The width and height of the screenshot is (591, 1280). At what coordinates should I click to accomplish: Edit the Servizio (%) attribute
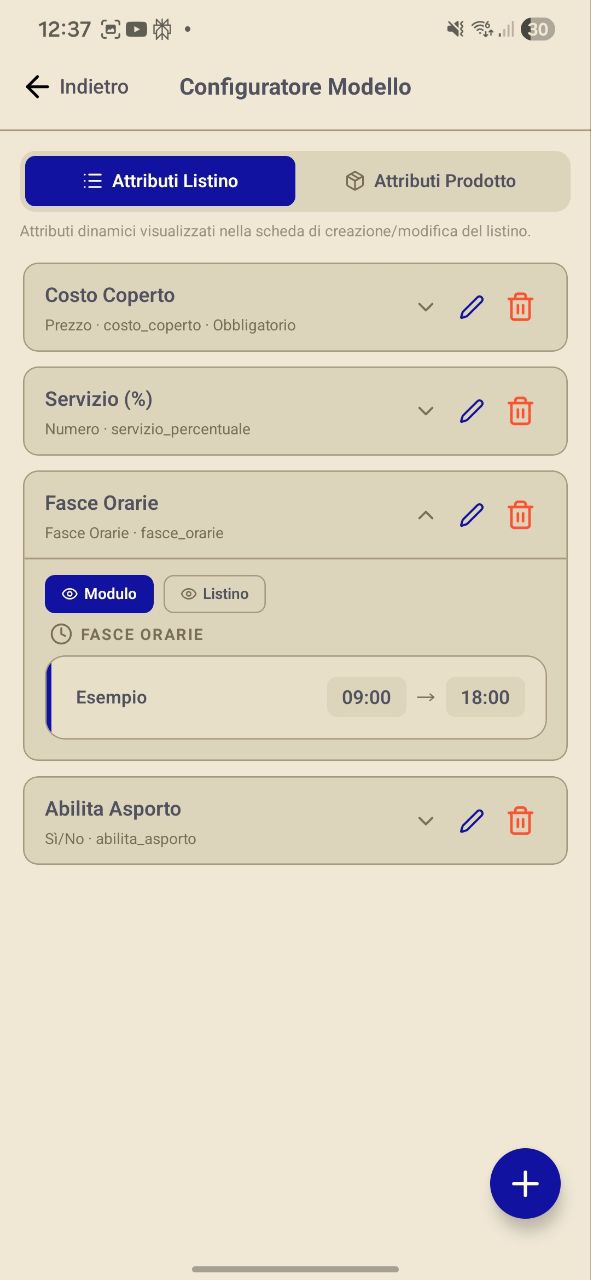point(471,411)
